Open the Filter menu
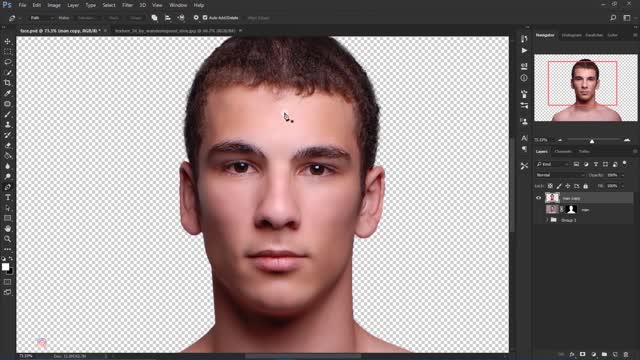The height and width of the screenshot is (360, 640). [x=127, y=5]
